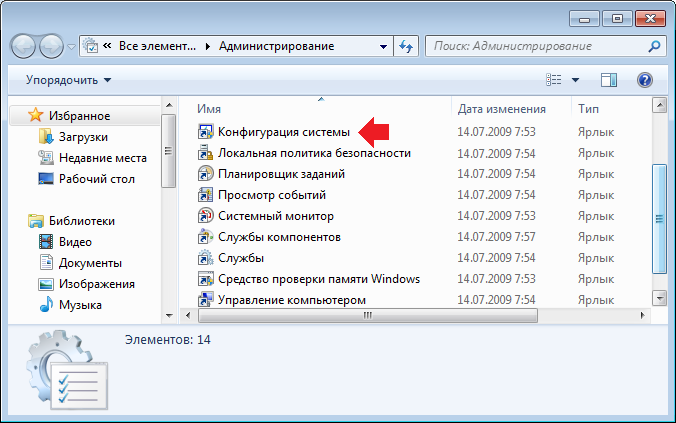This screenshot has height=423, width=676.
Task: Click the refresh button beside address bar
Action: coord(406,46)
